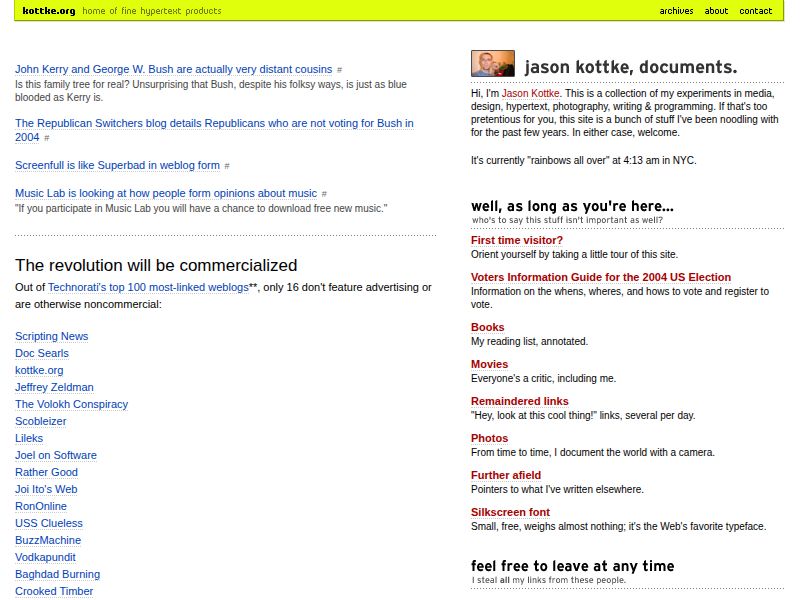Open Voters Information Guide 2004 US Election
The height and width of the screenshot is (600, 800).
click(601, 277)
